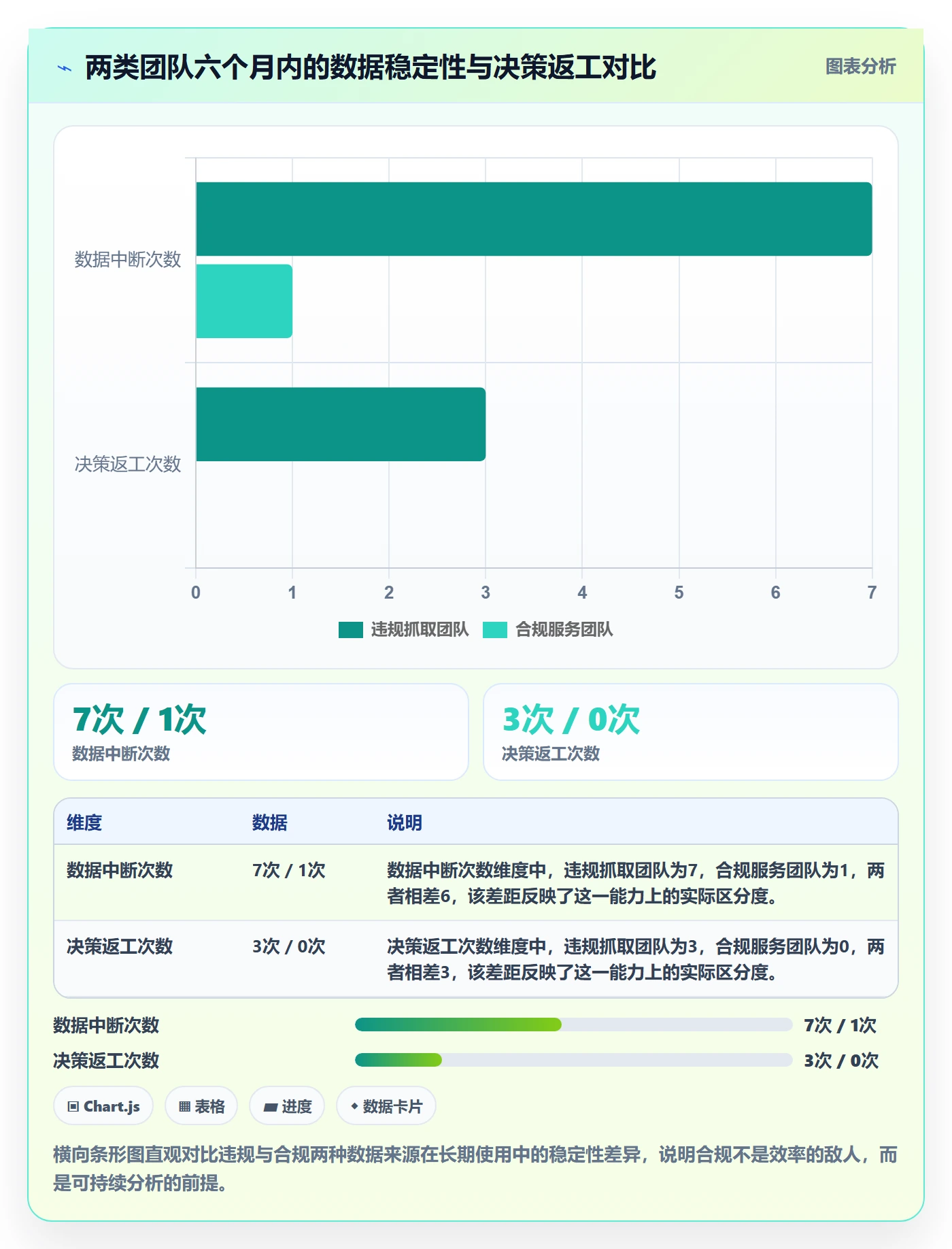Click the 决策返工次数 progress bar
This screenshot has width=952, height=1249.
coord(574,1060)
